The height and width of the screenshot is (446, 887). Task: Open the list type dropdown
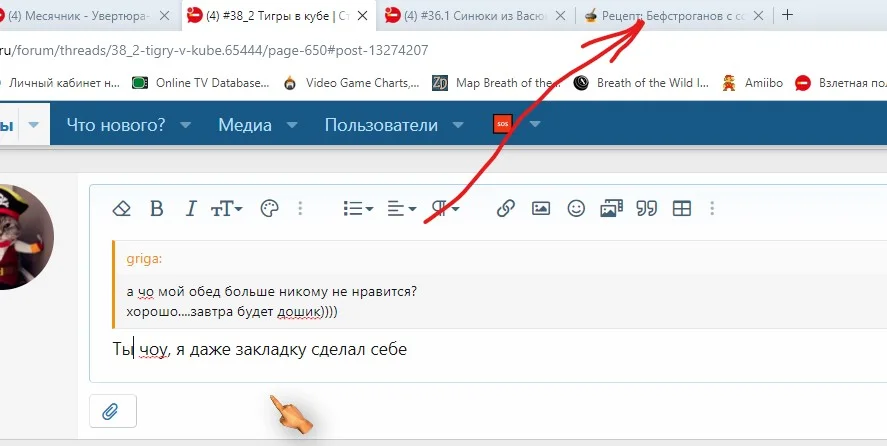(x=358, y=209)
